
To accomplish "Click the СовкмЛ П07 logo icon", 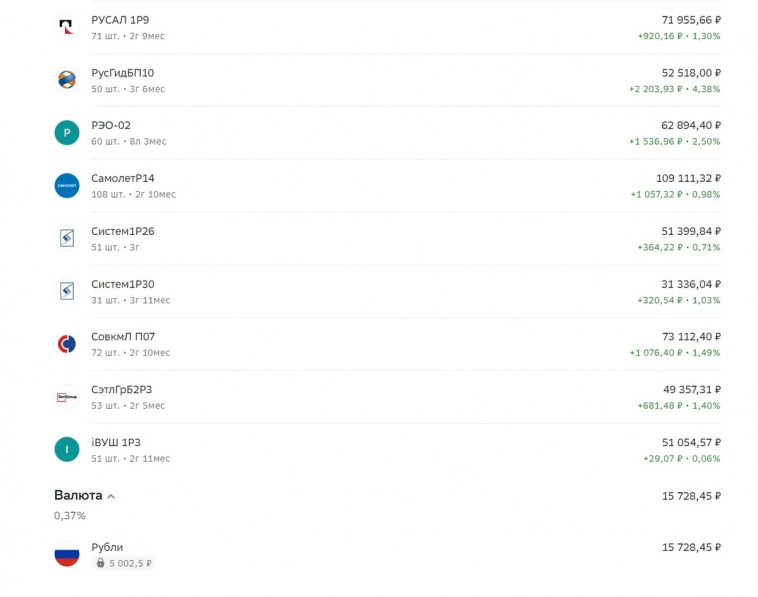I will click(x=66, y=344).
